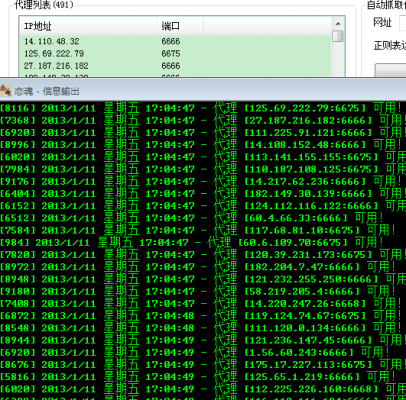Click log line with 112.225.226.160:6668

click(x=203, y=389)
